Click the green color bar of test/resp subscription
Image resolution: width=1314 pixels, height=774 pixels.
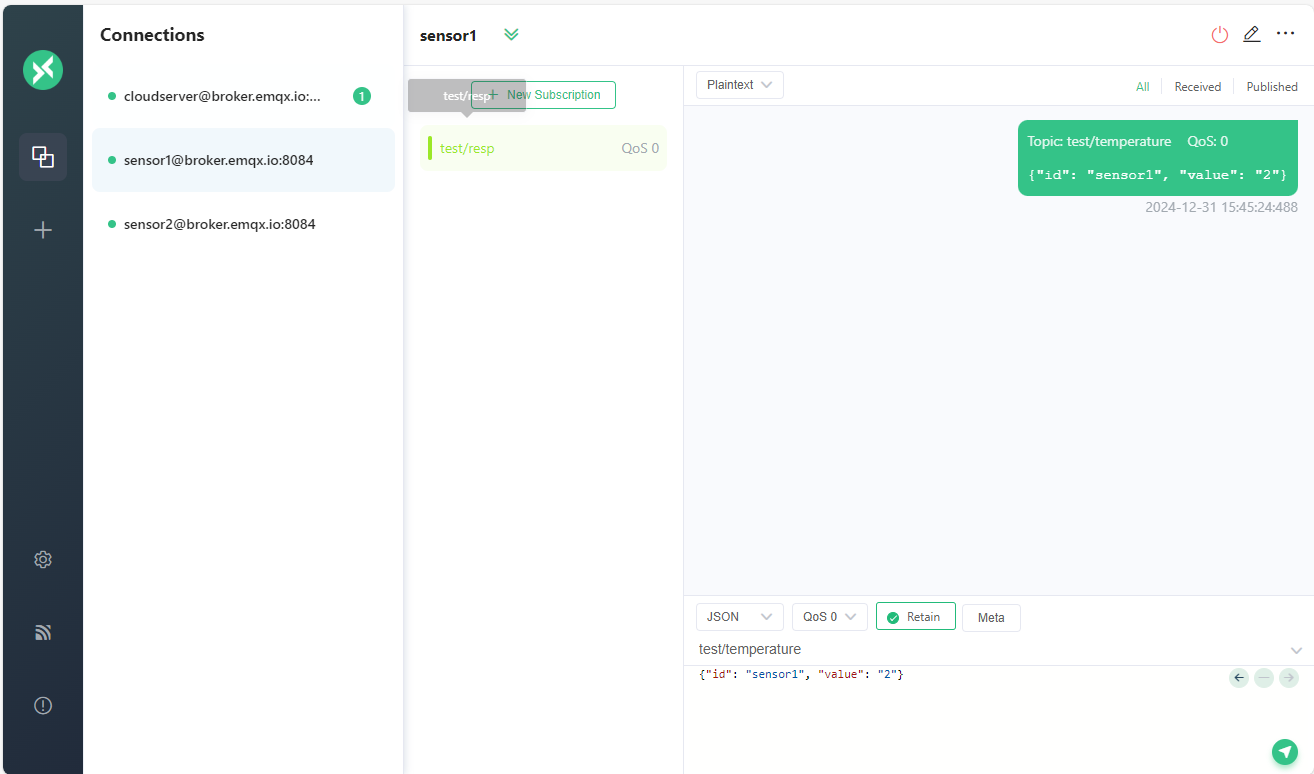[x=430, y=148]
